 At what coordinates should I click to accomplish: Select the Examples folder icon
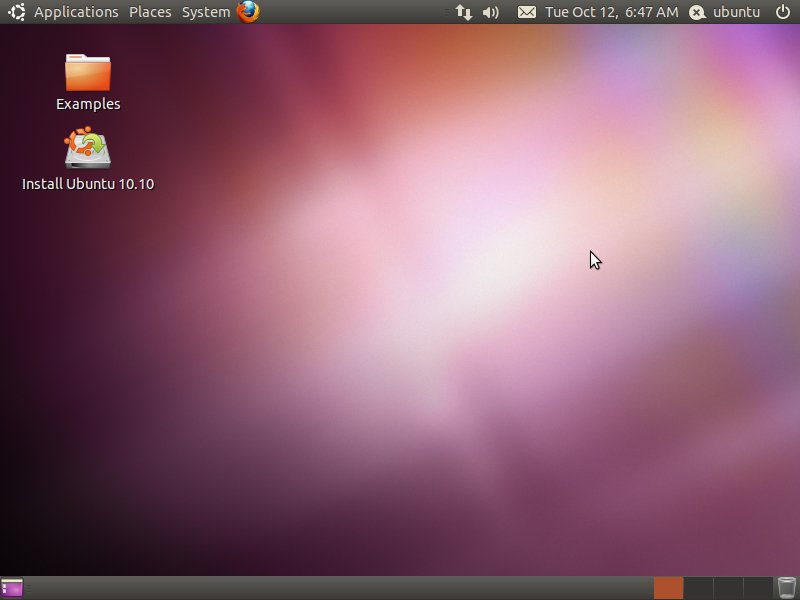[88, 72]
